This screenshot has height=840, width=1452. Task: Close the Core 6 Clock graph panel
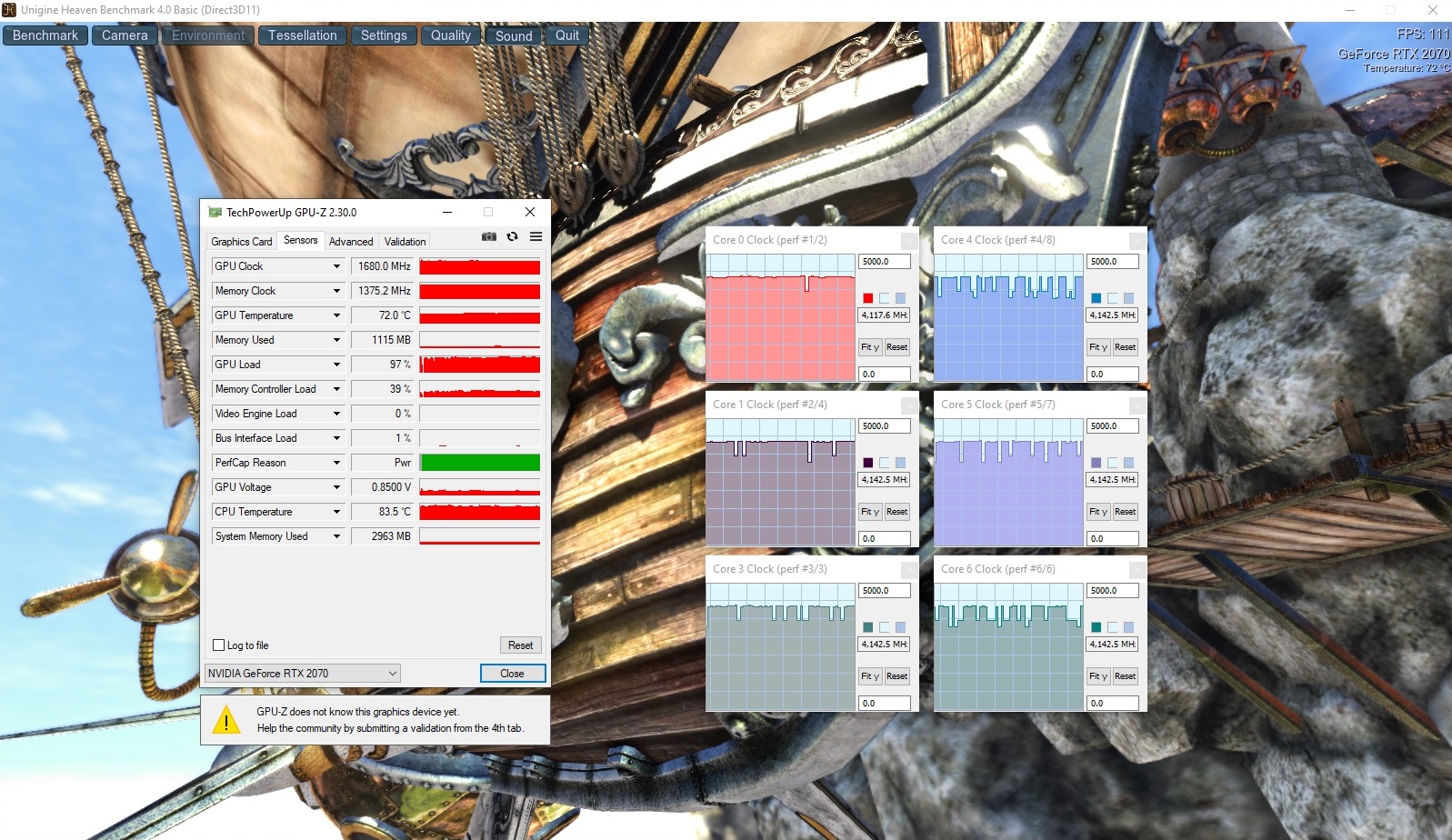1137,569
